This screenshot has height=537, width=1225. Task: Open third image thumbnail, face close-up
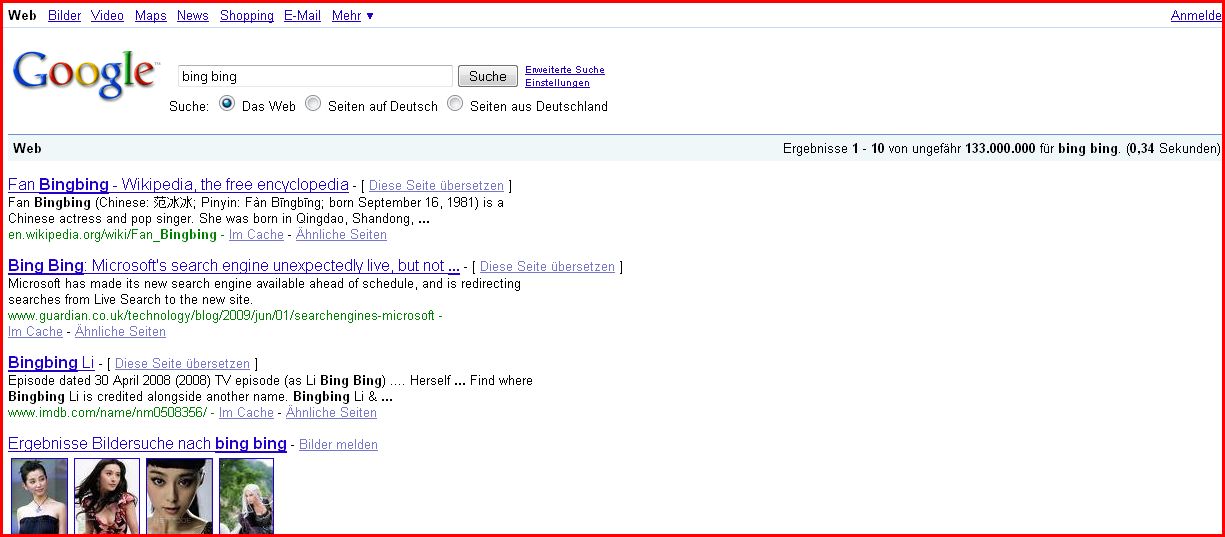tap(179, 496)
